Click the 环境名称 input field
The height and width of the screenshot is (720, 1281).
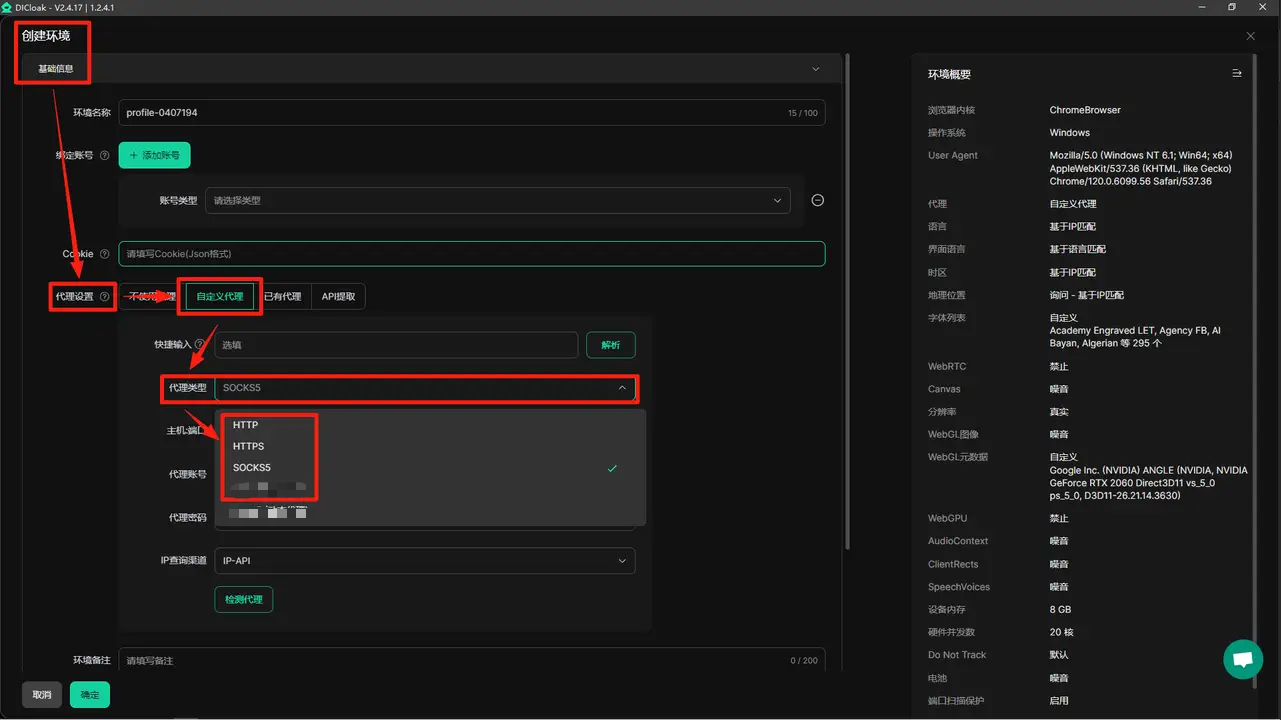pyautogui.click(x=450, y=113)
